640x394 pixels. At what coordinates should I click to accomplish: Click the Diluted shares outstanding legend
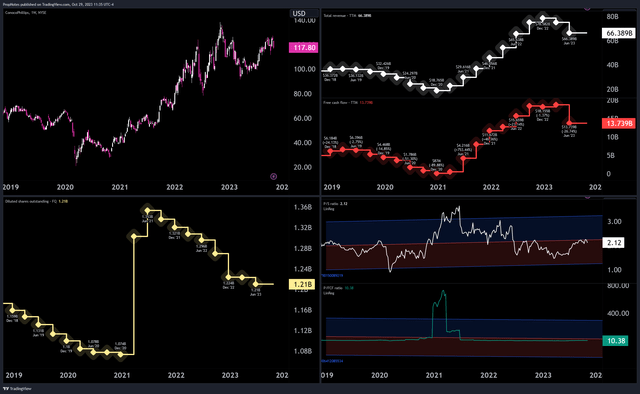tap(36, 201)
